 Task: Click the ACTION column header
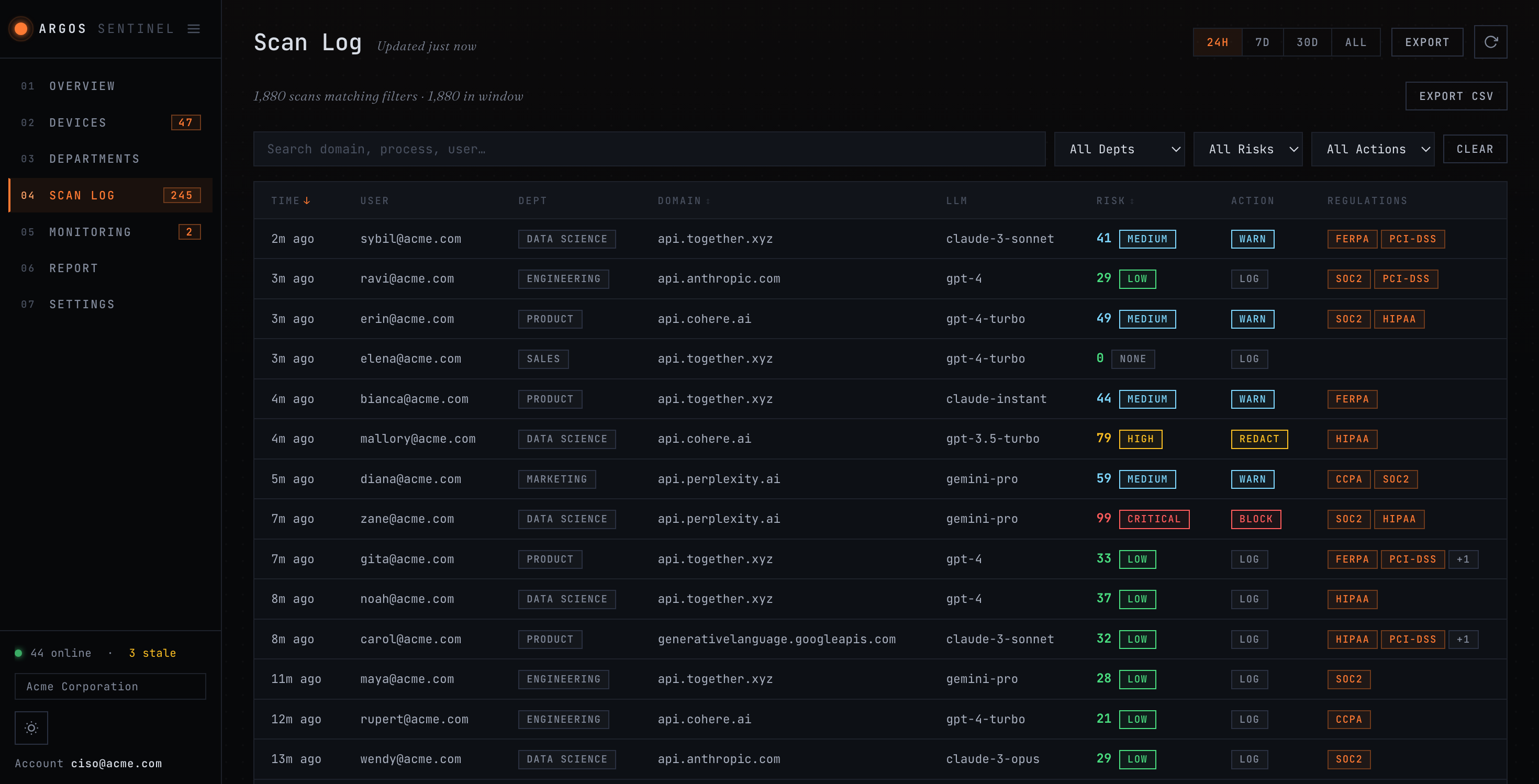(1252, 200)
